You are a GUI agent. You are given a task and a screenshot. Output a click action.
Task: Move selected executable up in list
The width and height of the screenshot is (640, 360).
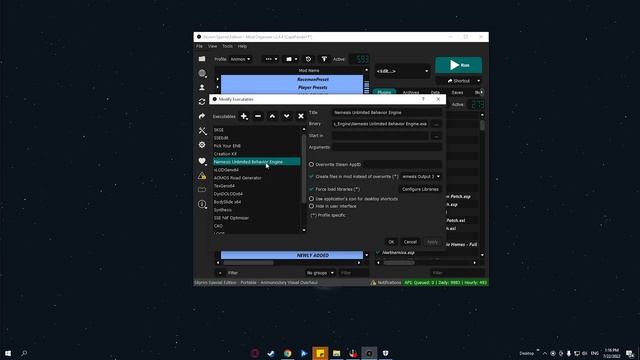272,116
